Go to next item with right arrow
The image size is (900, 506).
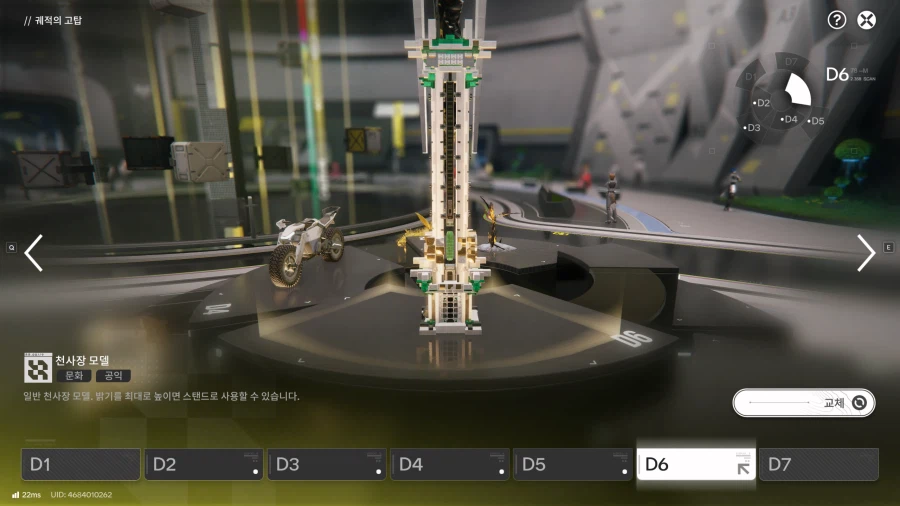click(x=866, y=253)
